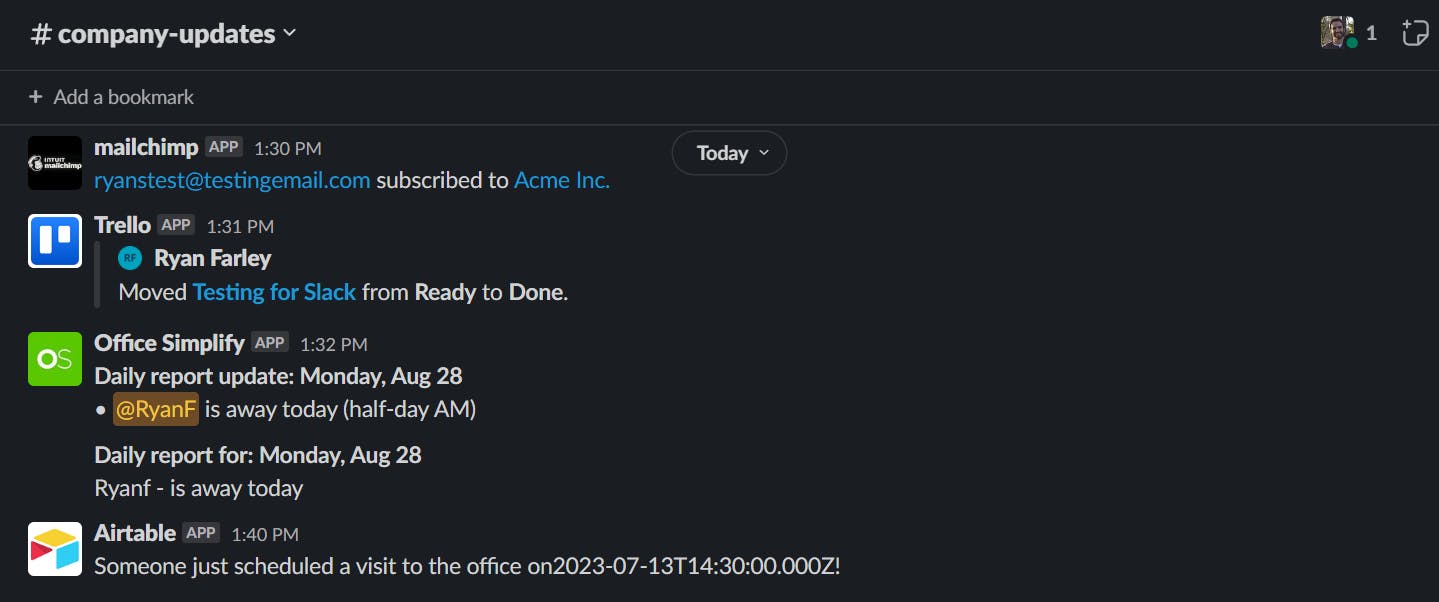
Task: Open the Today date jump dropdown
Action: (x=729, y=153)
